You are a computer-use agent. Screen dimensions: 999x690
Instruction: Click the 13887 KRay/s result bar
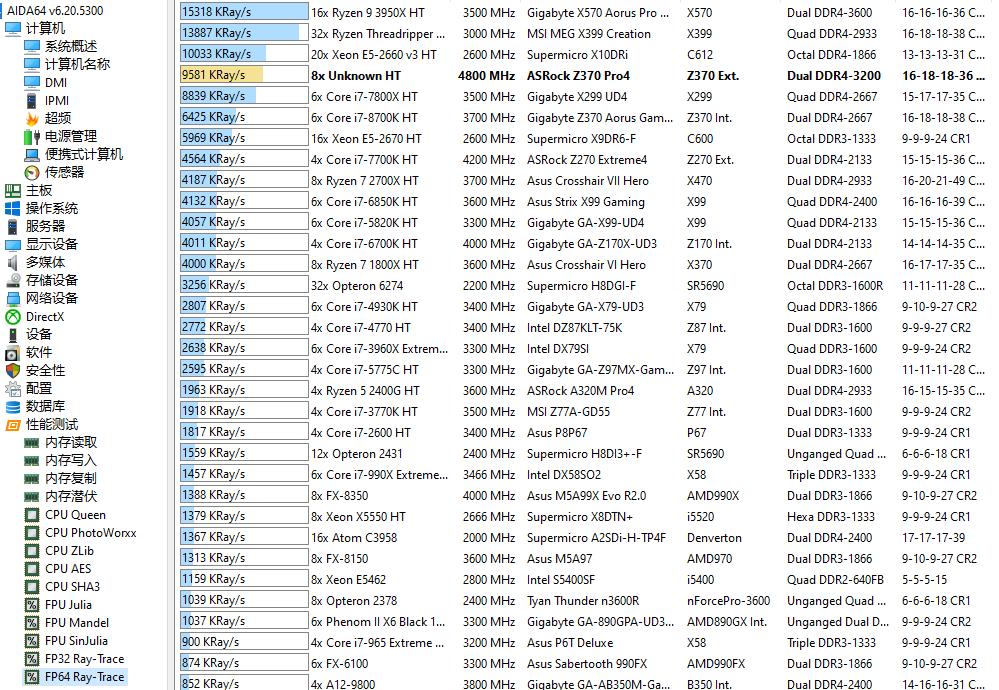tap(245, 33)
